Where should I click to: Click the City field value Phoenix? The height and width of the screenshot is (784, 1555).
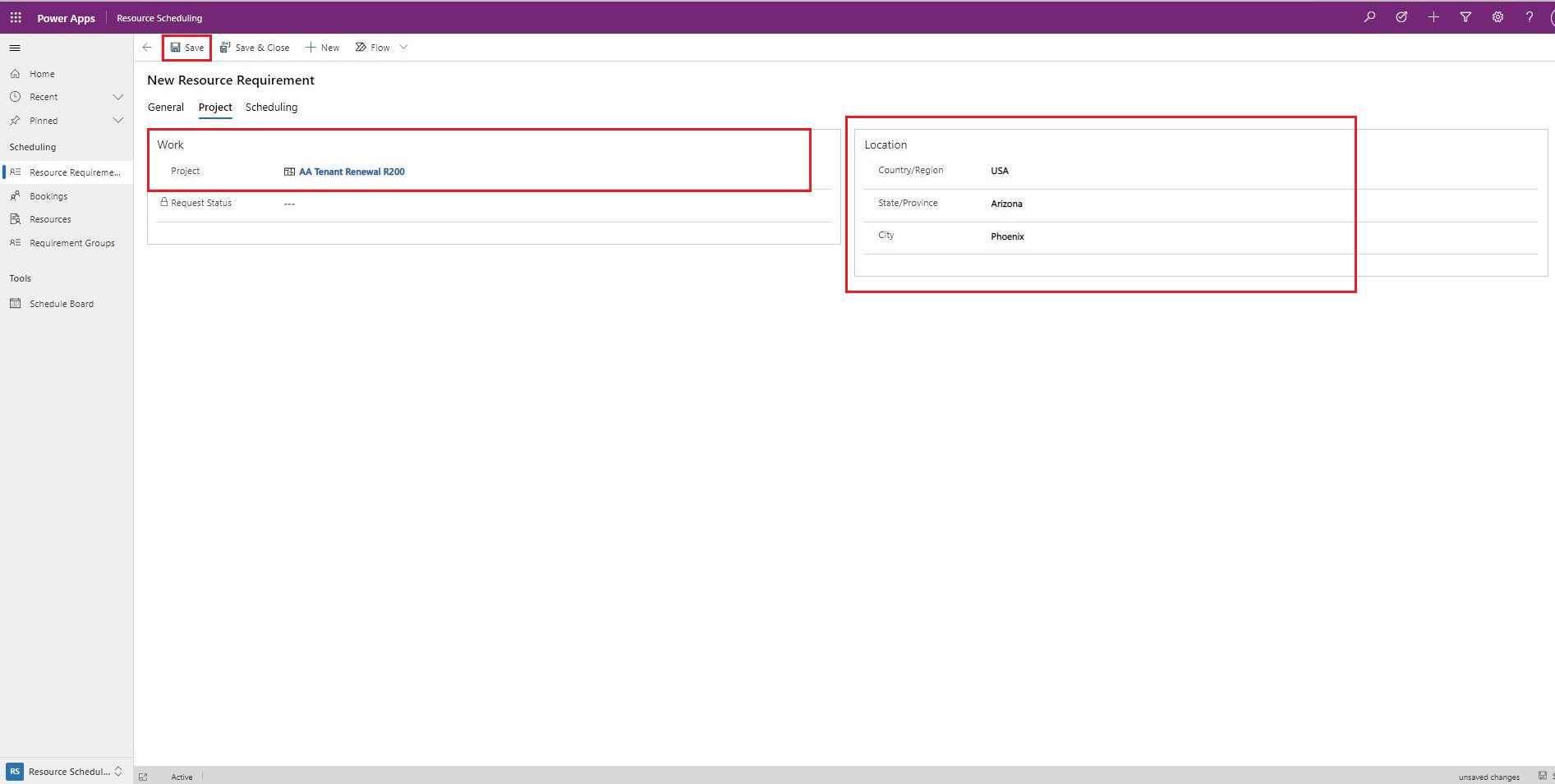tap(1007, 236)
